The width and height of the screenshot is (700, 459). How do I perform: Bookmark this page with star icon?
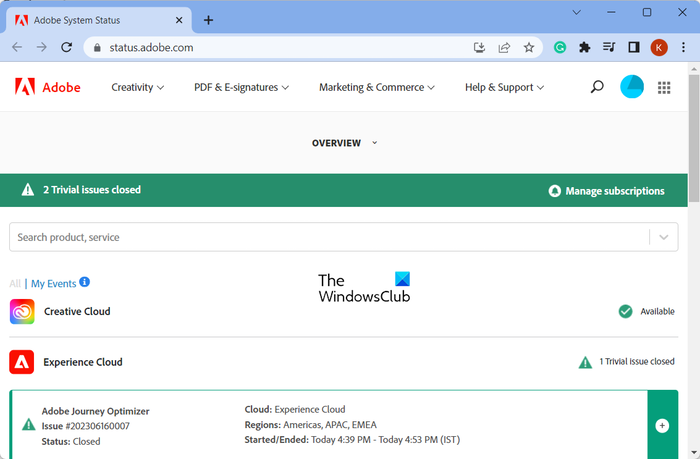coord(529,47)
